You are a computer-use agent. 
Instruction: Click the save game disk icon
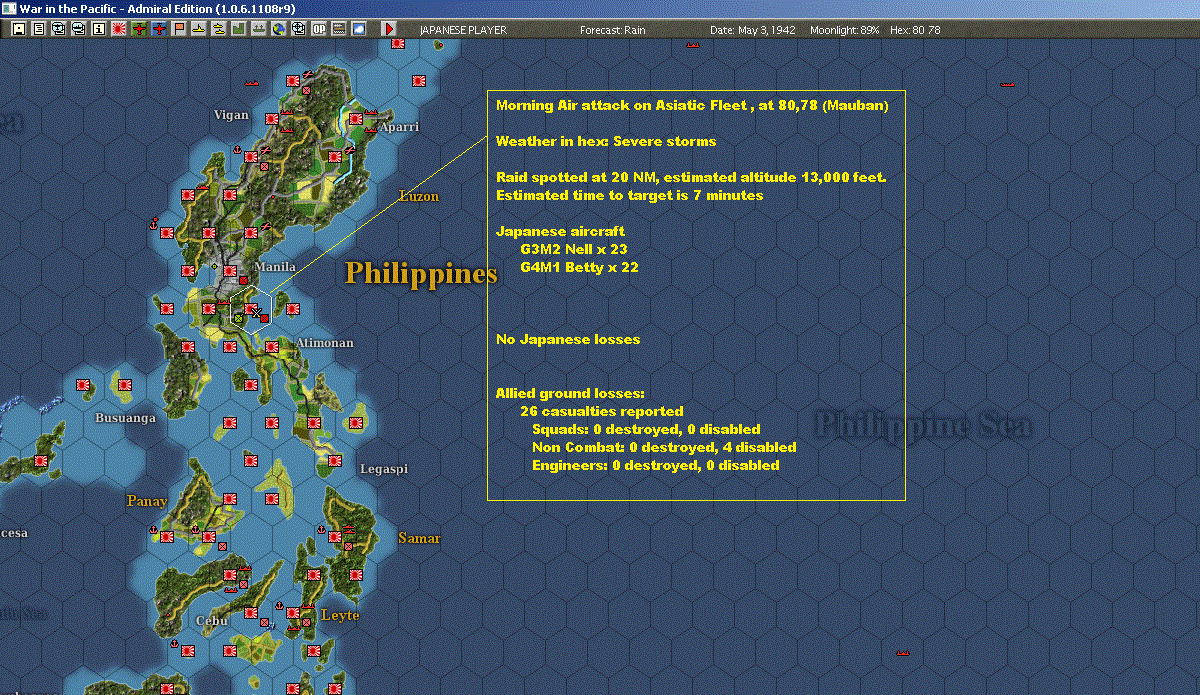point(18,29)
